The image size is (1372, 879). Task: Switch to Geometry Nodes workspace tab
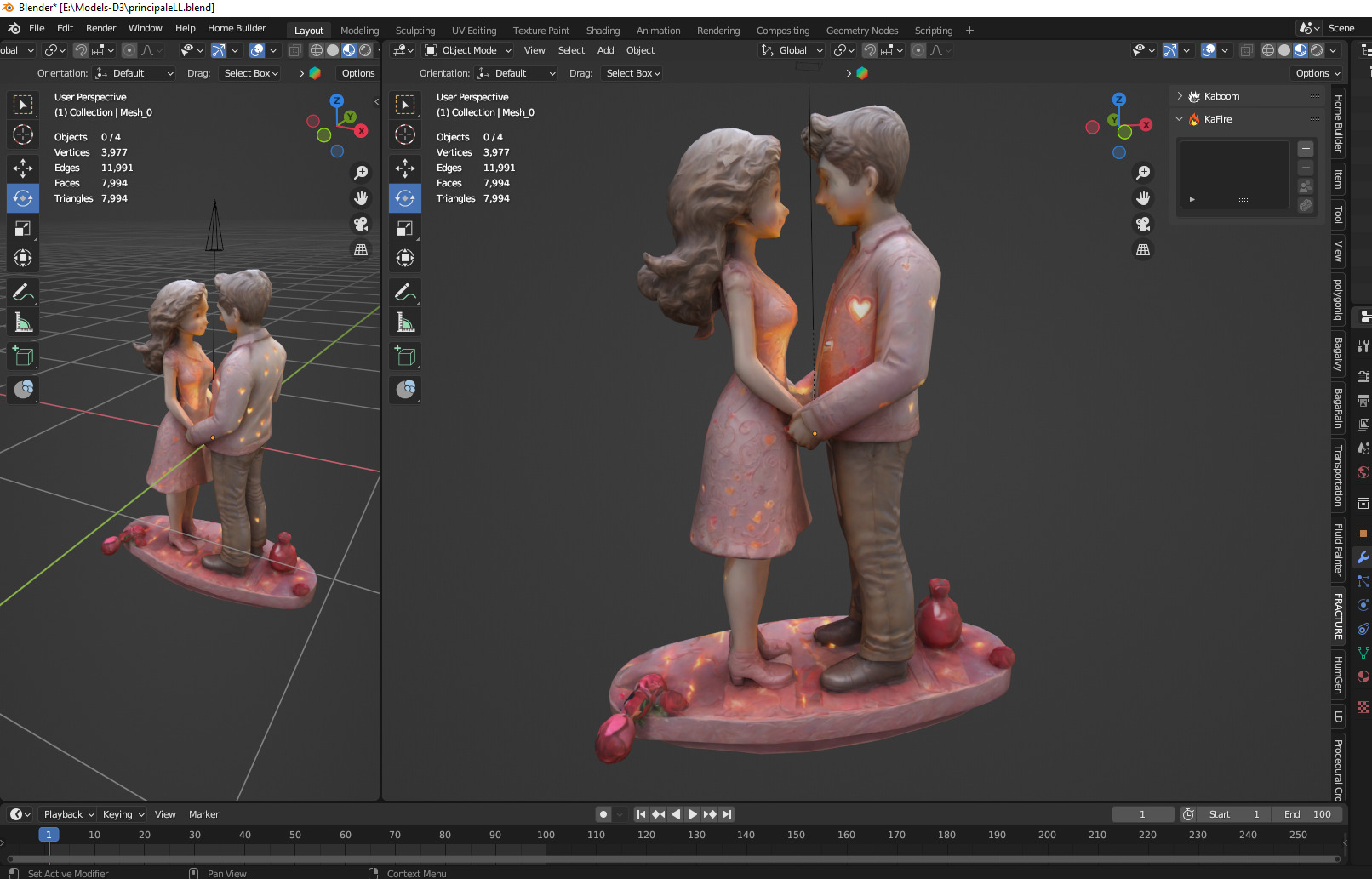[x=861, y=31]
